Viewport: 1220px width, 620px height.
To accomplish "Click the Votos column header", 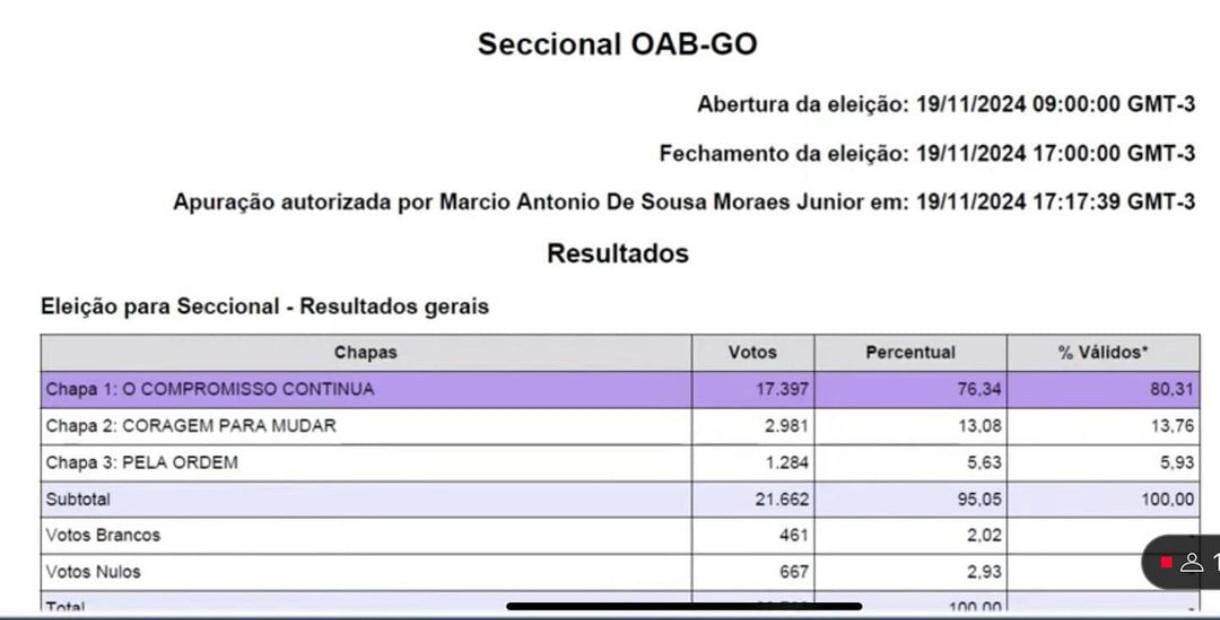I will (752, 352).
